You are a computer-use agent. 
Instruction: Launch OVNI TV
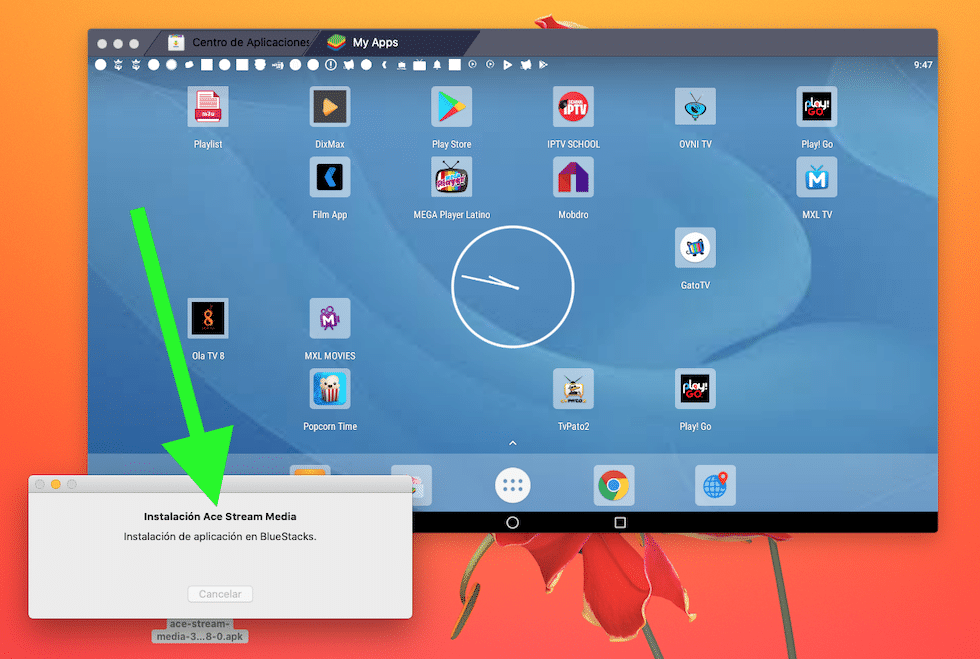pos(695,106)
